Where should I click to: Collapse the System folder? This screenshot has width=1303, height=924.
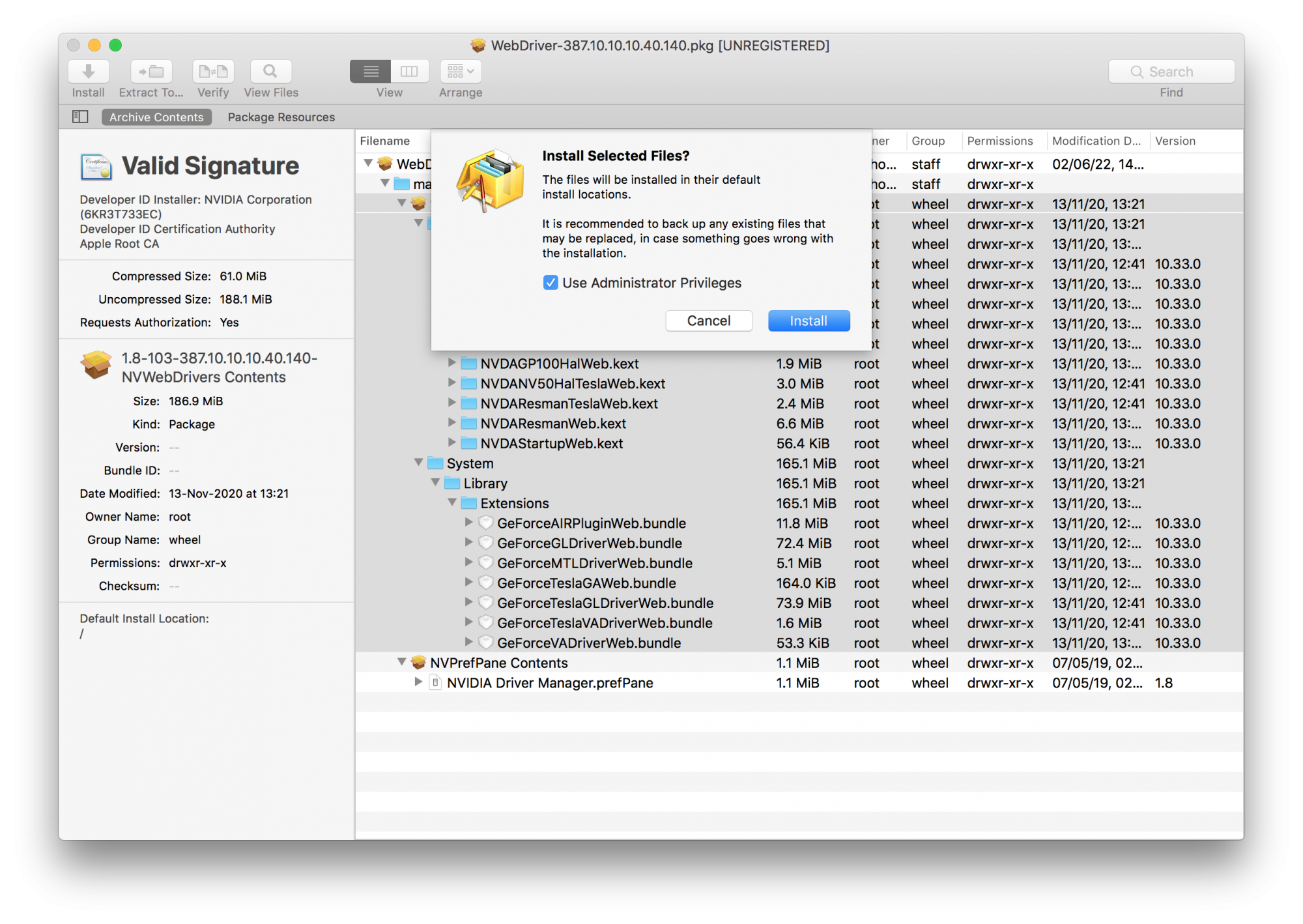419,463
